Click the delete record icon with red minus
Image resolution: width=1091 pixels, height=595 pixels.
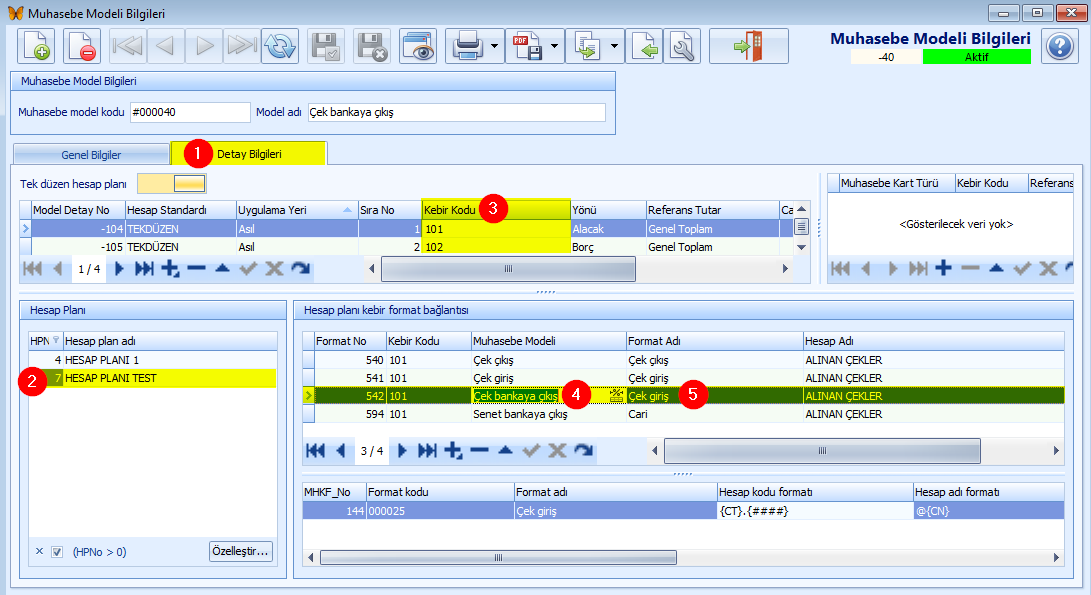point(81,47)
